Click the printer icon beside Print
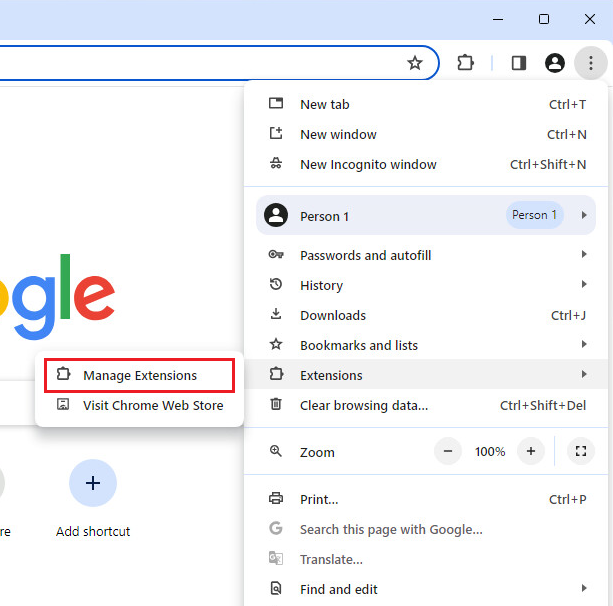The image size is (613, 606). coord(276,498)
